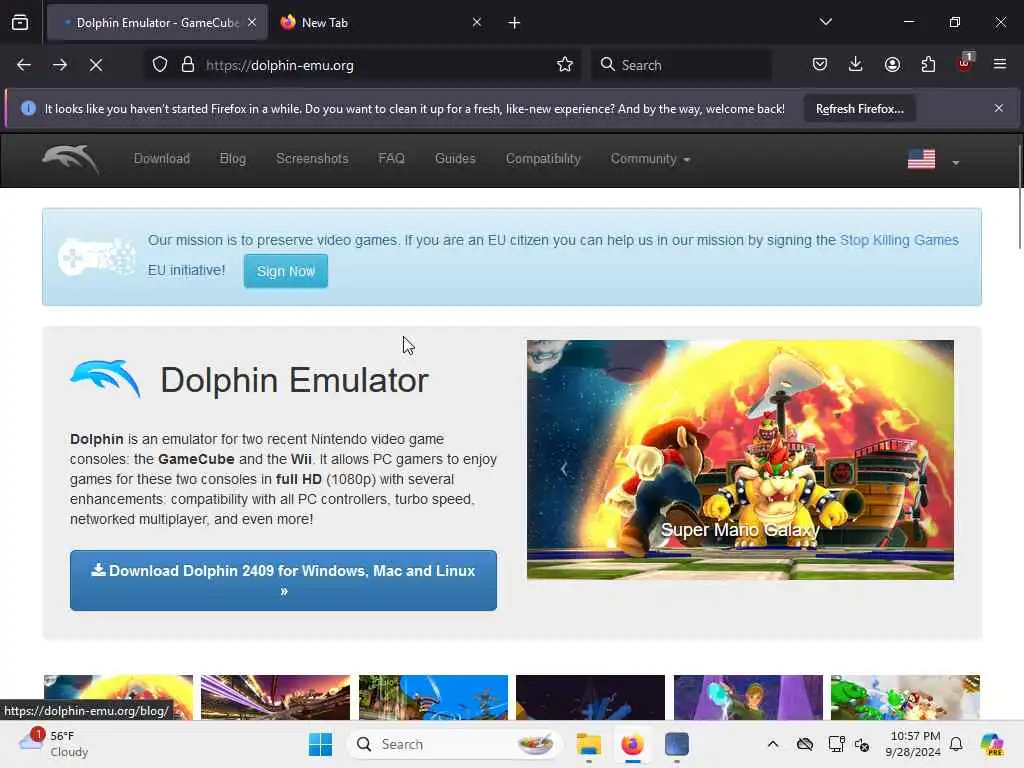
Task: Close the New Tab tab
Action: (477, 22)
